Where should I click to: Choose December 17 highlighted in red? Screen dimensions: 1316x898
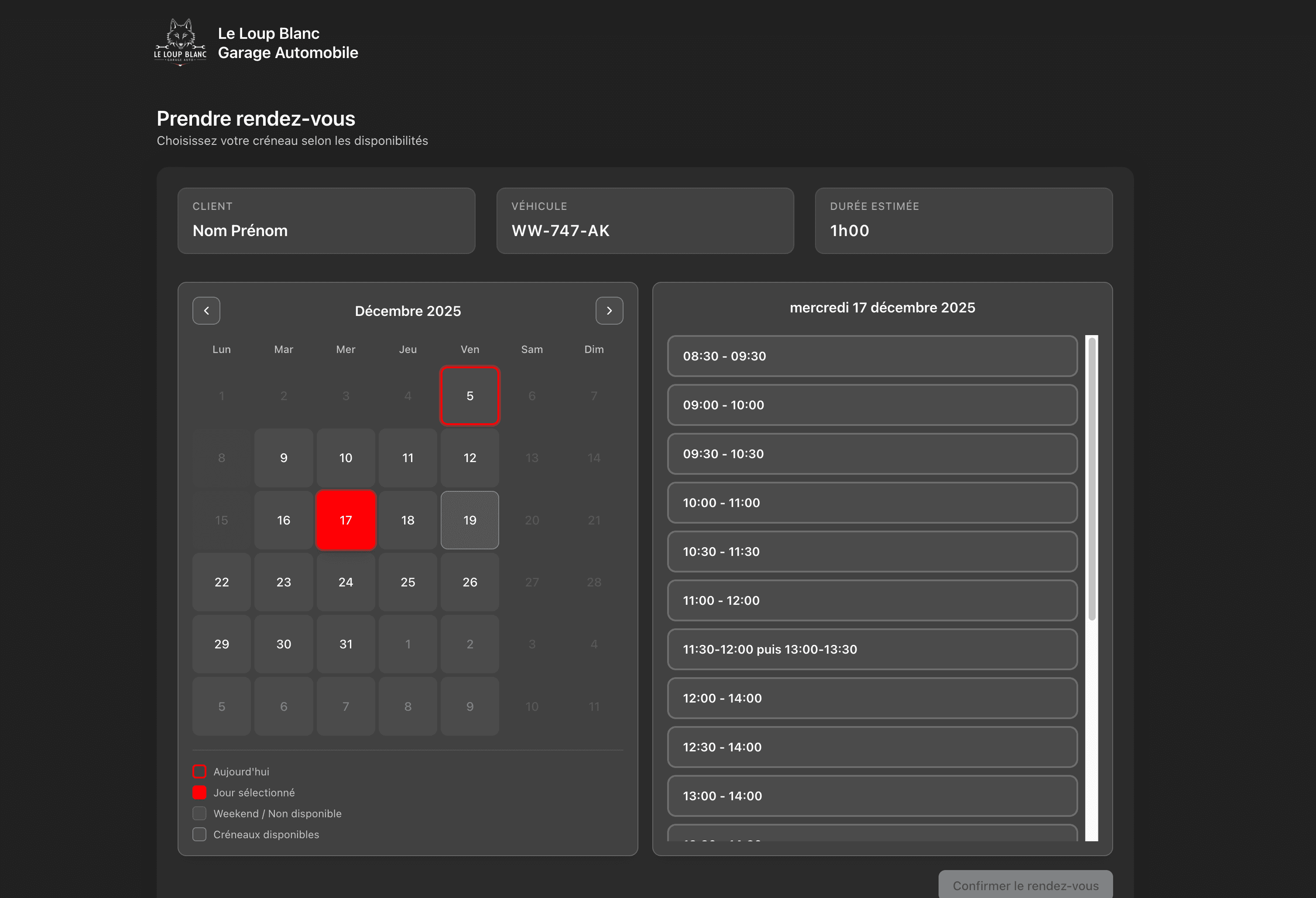tap(346, 520)
